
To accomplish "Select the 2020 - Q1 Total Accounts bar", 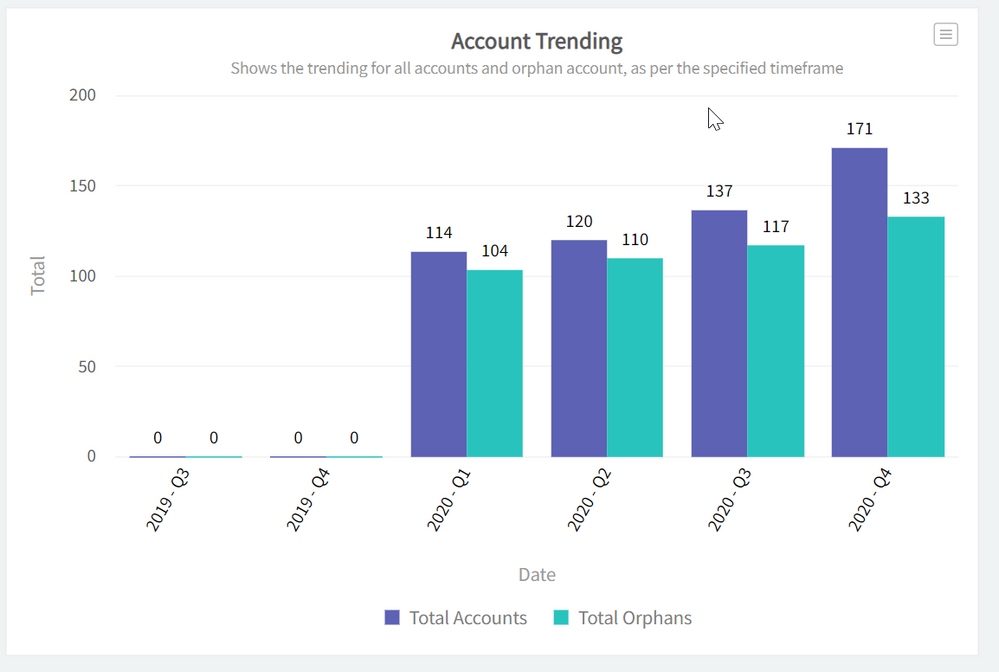I will (x=439, y=354).
